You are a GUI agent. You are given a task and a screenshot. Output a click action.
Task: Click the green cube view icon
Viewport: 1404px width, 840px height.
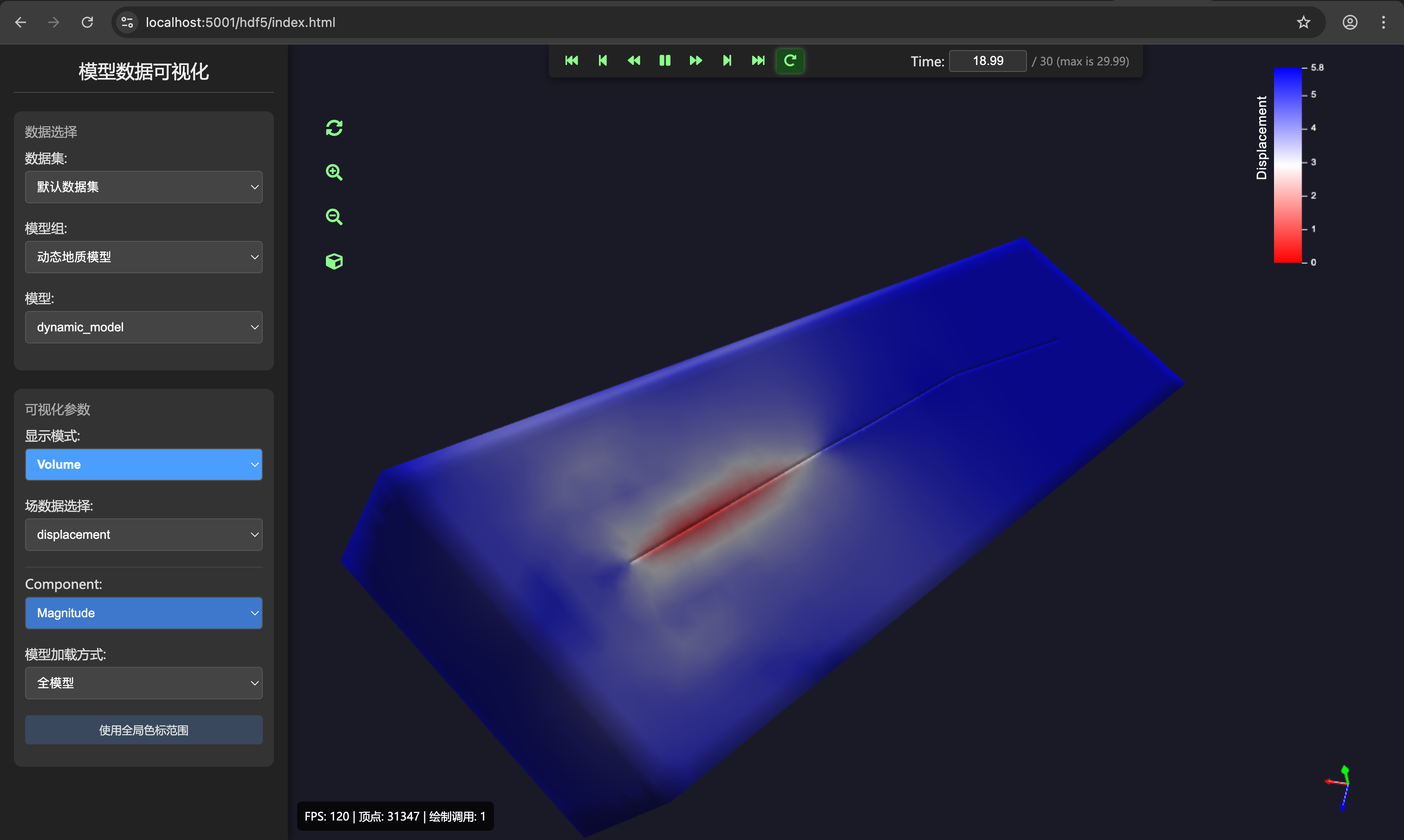click(334, 261)
